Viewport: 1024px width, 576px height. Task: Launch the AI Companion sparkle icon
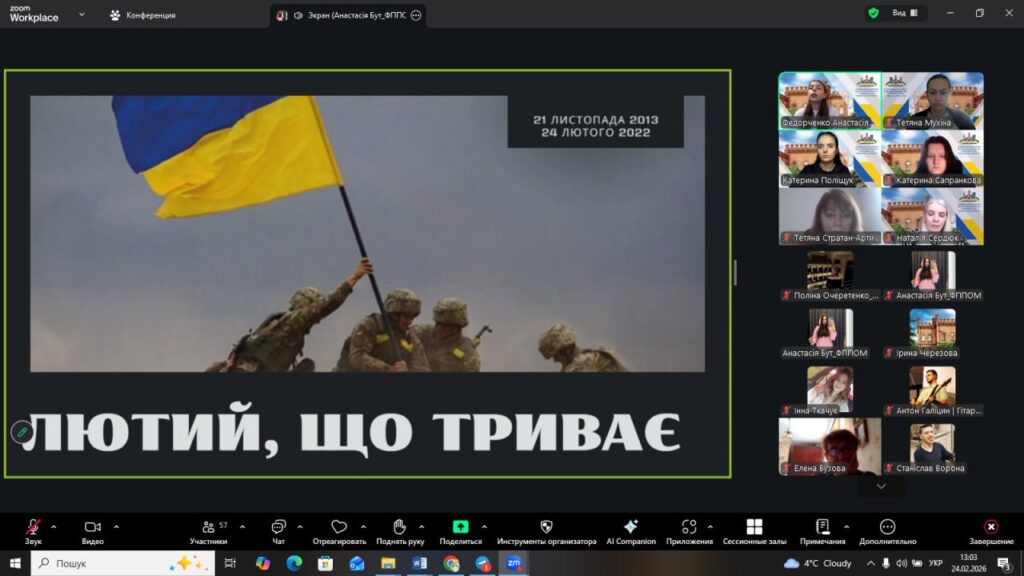(630, 527)
